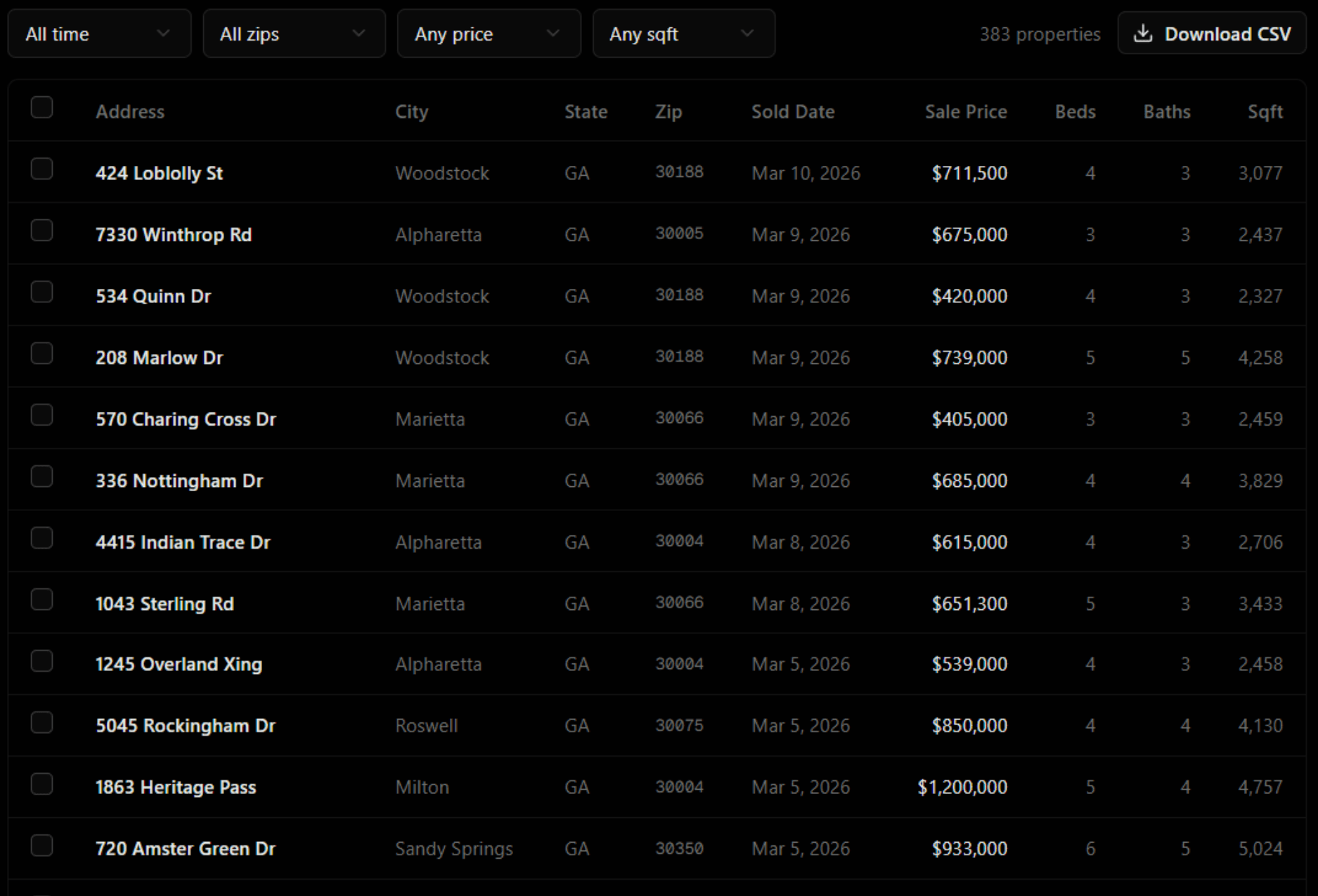Viewport: 1318px width, 896px height.
Task: Sort by the Sale Price column header
Action: tap(966, 111)
